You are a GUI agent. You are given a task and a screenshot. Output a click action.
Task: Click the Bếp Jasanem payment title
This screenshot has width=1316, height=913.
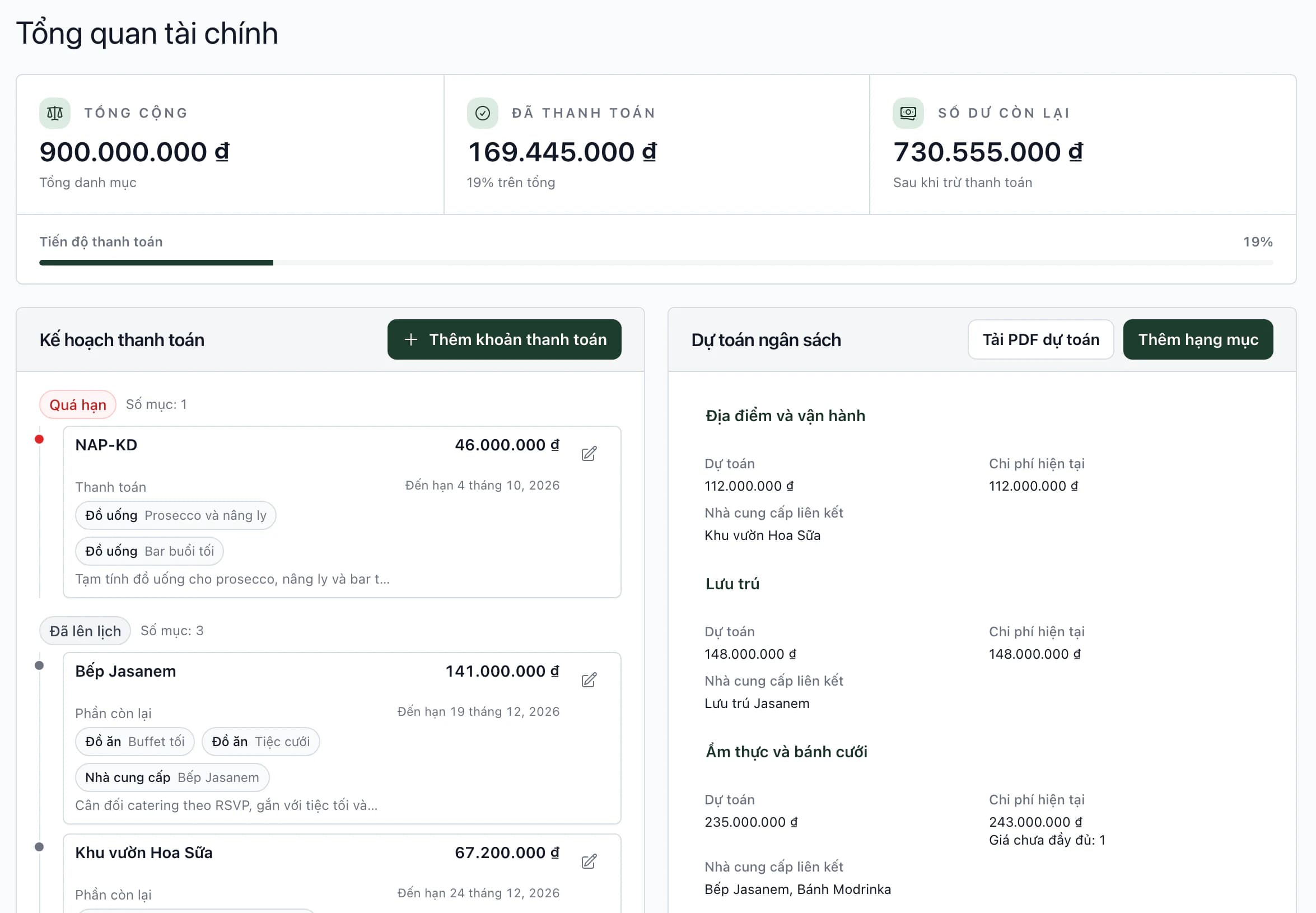126,671
